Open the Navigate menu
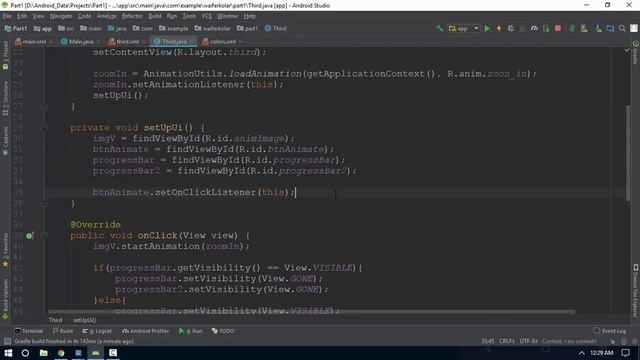The image size is (640, 360). (x=61, y=16)
